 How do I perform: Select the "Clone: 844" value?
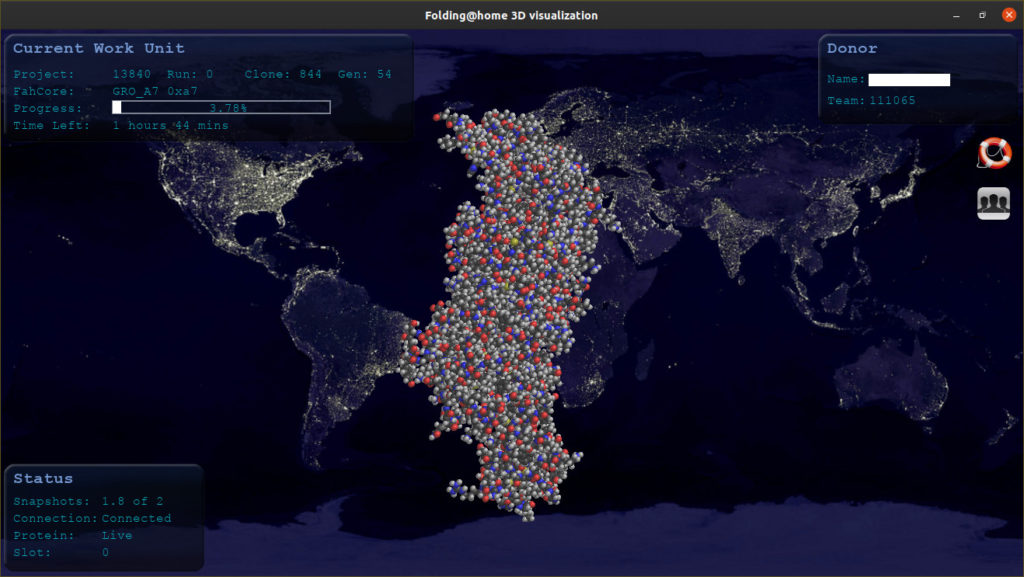(283, 74)
